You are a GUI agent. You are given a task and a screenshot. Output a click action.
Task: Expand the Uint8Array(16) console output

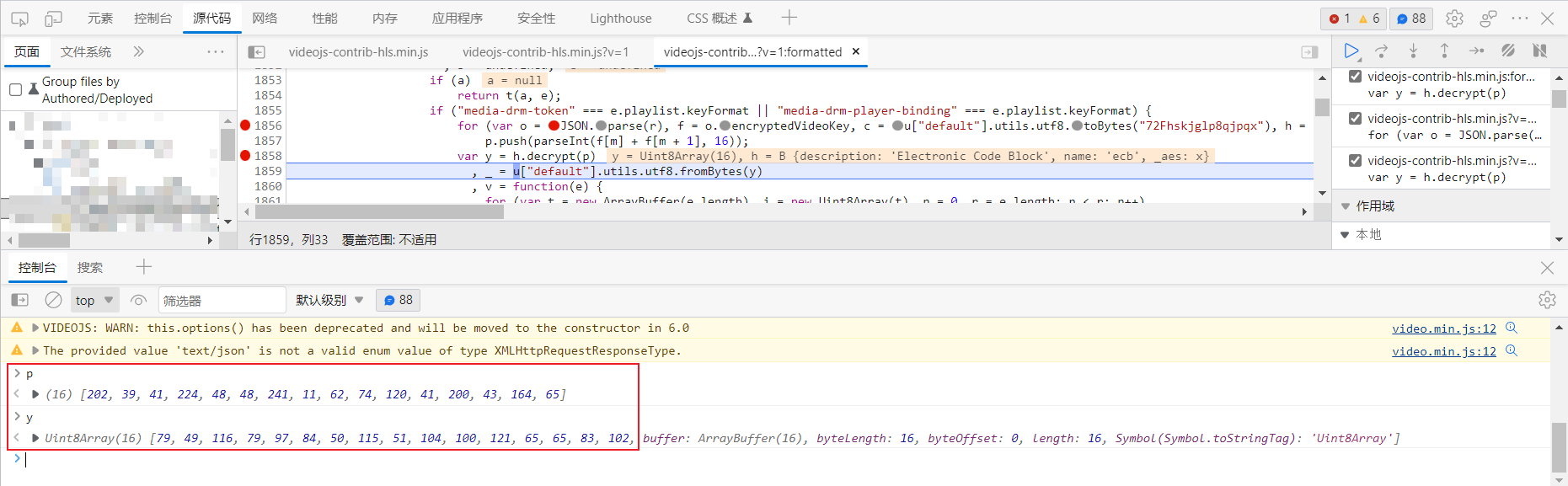pos(35,438)
